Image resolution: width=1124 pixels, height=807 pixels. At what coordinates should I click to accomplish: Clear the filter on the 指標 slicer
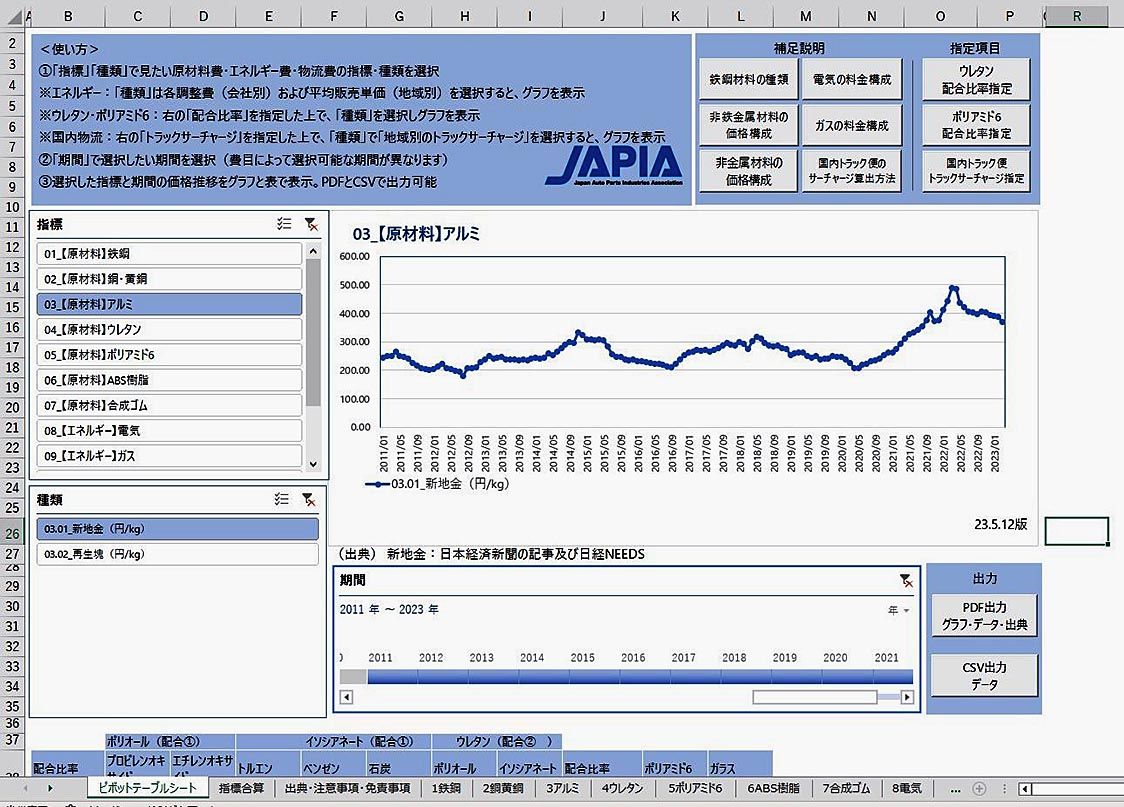[311, 224]
